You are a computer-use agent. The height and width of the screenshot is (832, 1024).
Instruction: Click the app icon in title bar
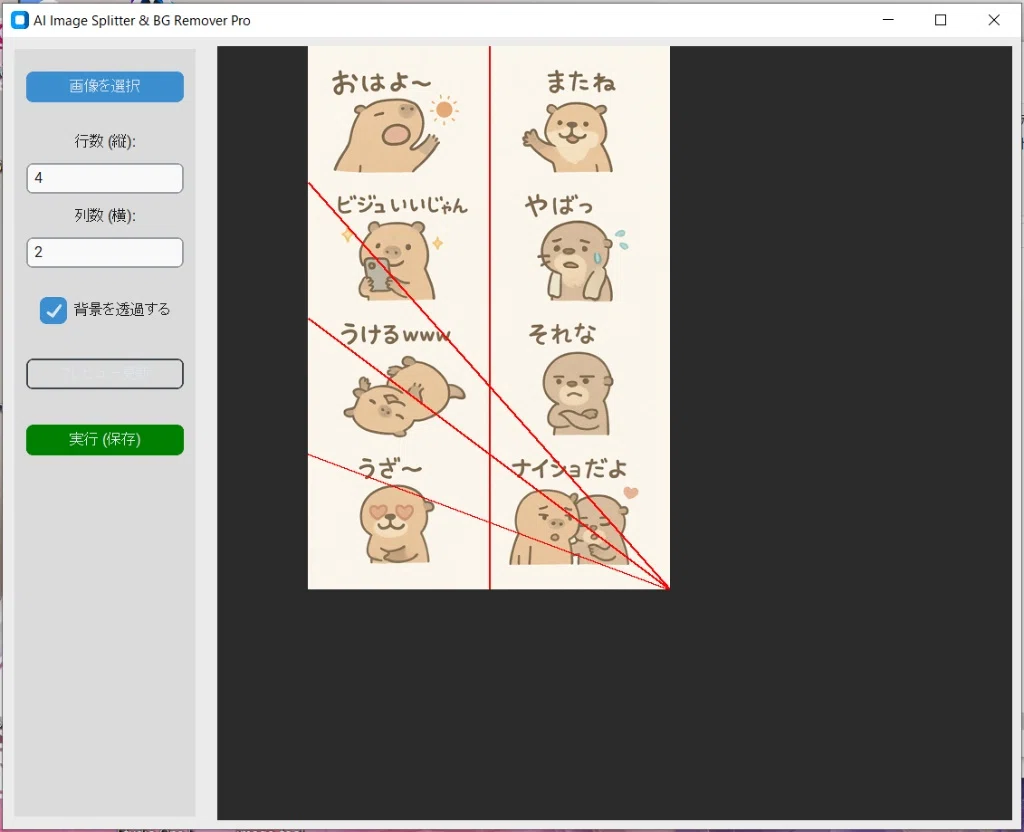[20, 20]
